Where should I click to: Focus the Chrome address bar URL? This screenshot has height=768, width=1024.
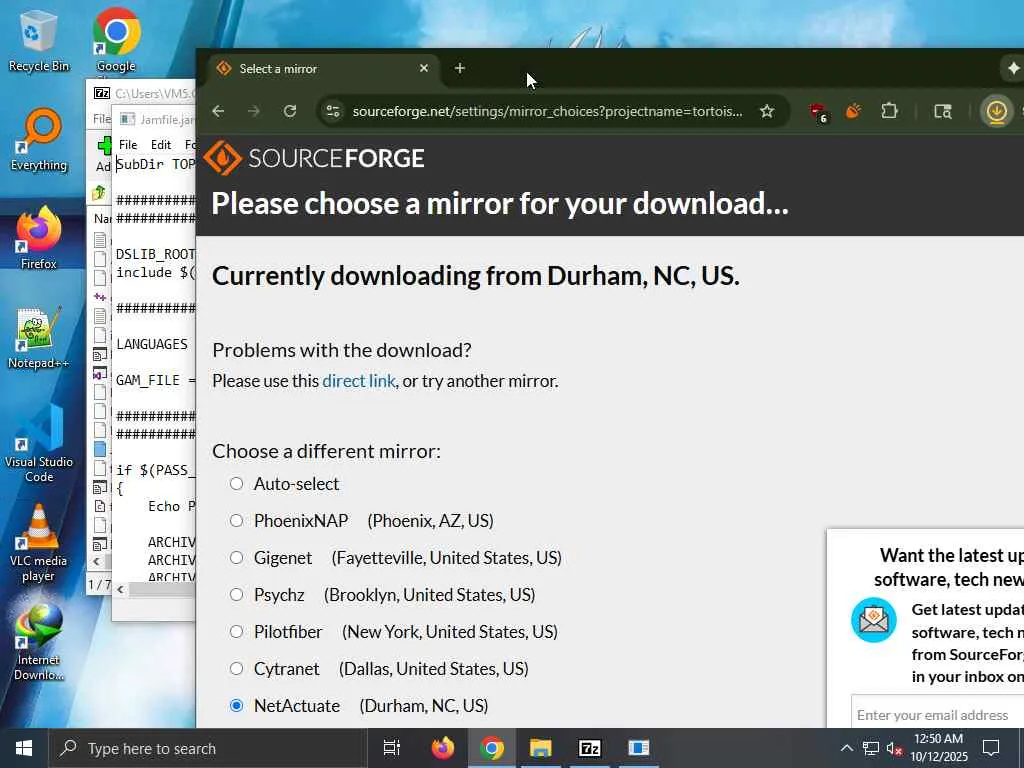tap(547, 111)
